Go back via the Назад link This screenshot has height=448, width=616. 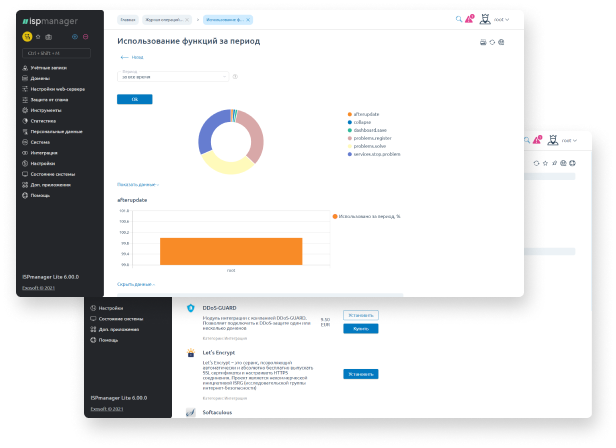(x=132, y=57)
